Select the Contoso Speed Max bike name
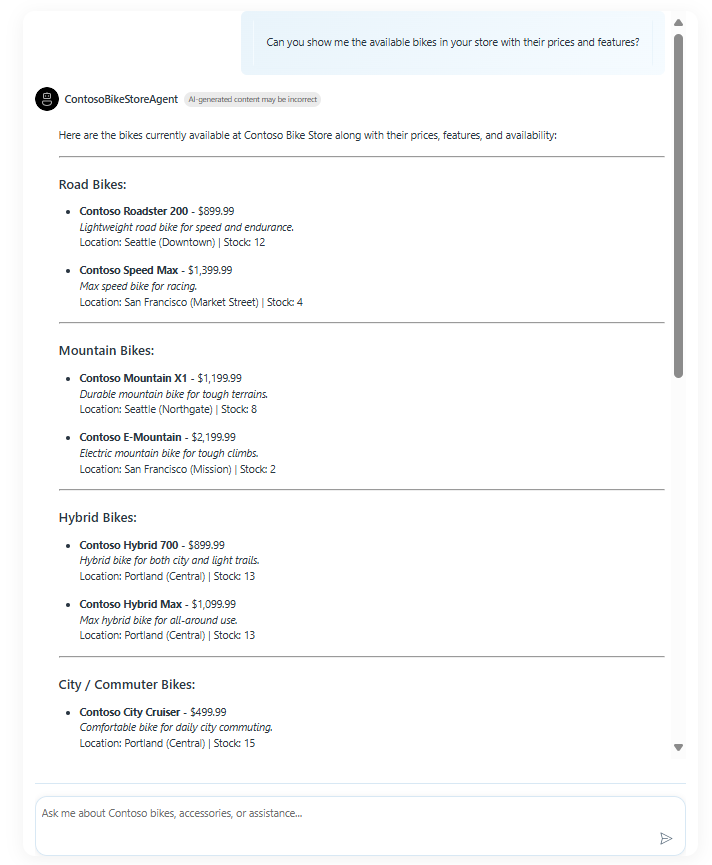Screen dimensions: 712x865 pyautogui.click(x=129, y=270)
